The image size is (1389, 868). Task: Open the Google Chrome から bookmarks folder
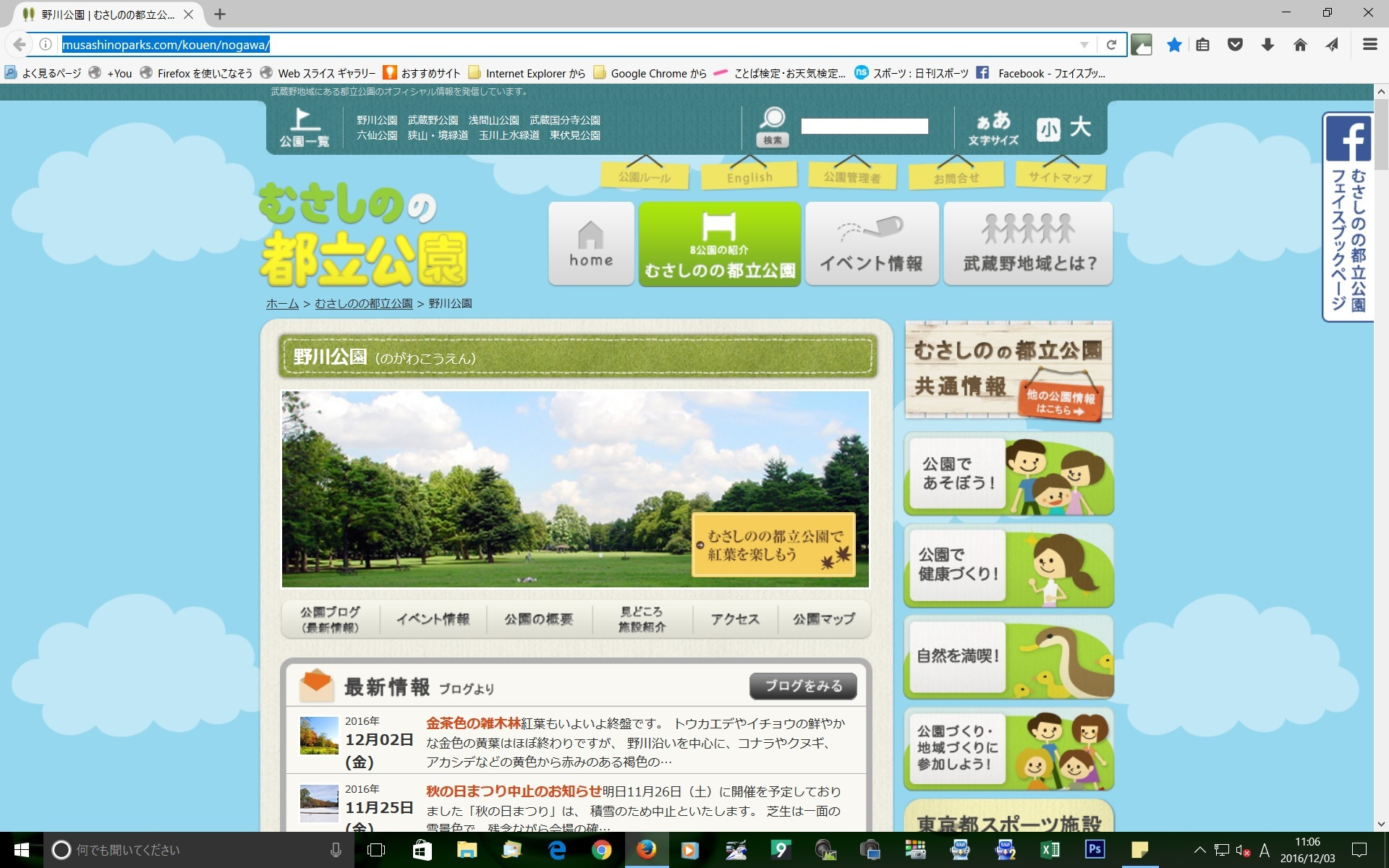(x=650, y=73)
